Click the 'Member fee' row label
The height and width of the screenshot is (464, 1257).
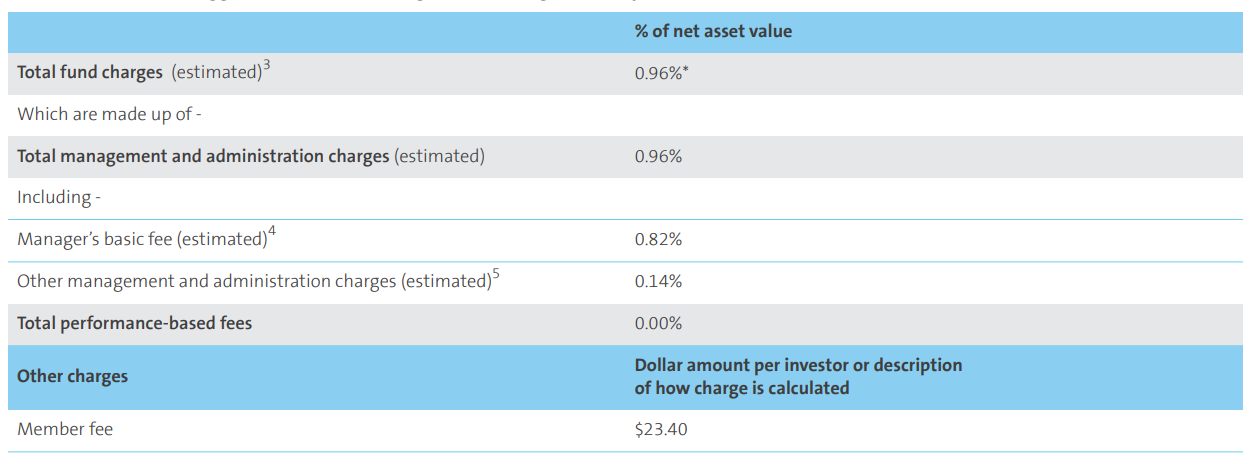tap(65, 430)
